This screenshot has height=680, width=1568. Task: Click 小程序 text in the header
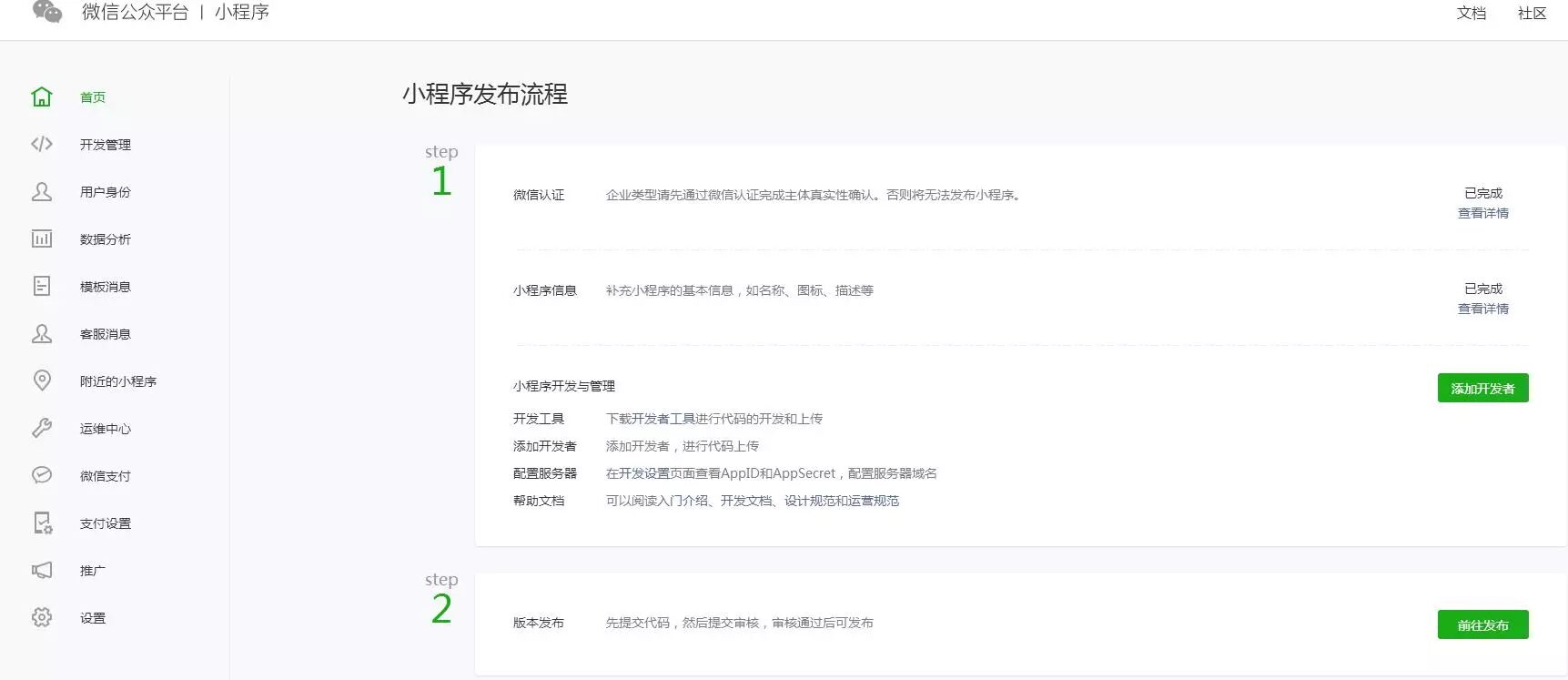[x=242, y=12]
